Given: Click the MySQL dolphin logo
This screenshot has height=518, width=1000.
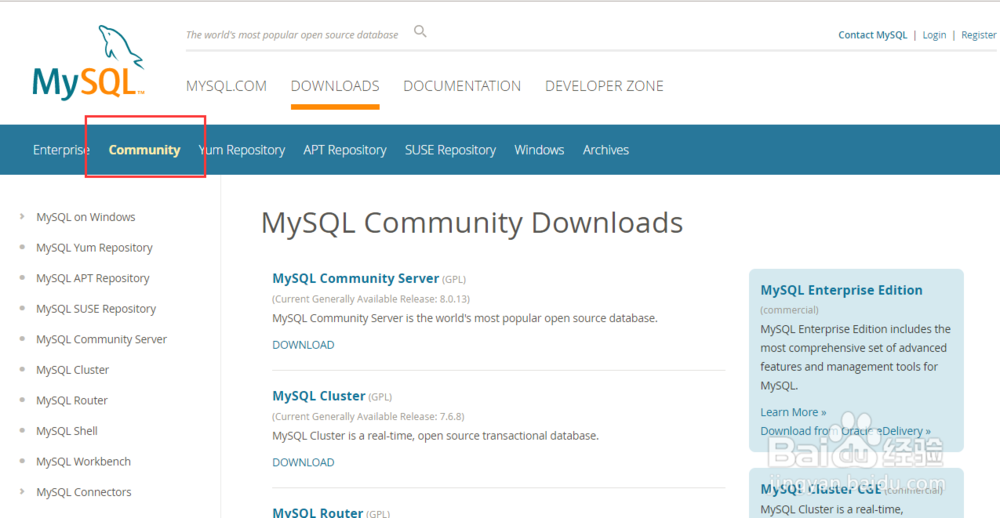Looking at the screenshot, I should click(x=89, y=62).
